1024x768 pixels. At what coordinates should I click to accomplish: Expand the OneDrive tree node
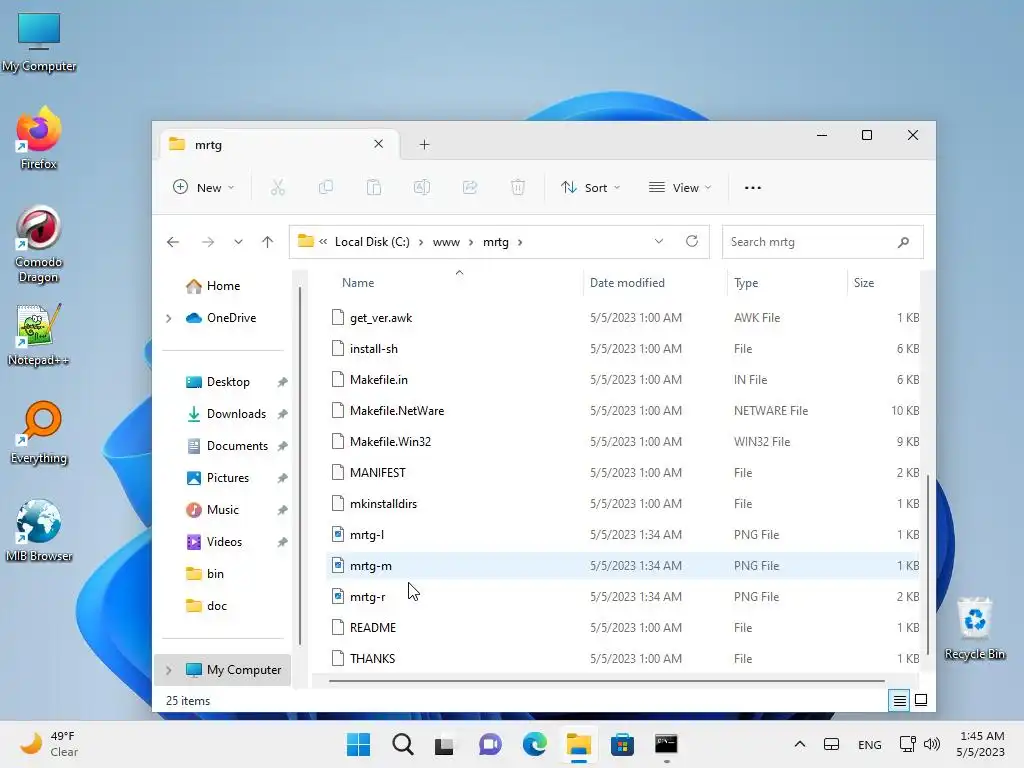coord(168,318)
